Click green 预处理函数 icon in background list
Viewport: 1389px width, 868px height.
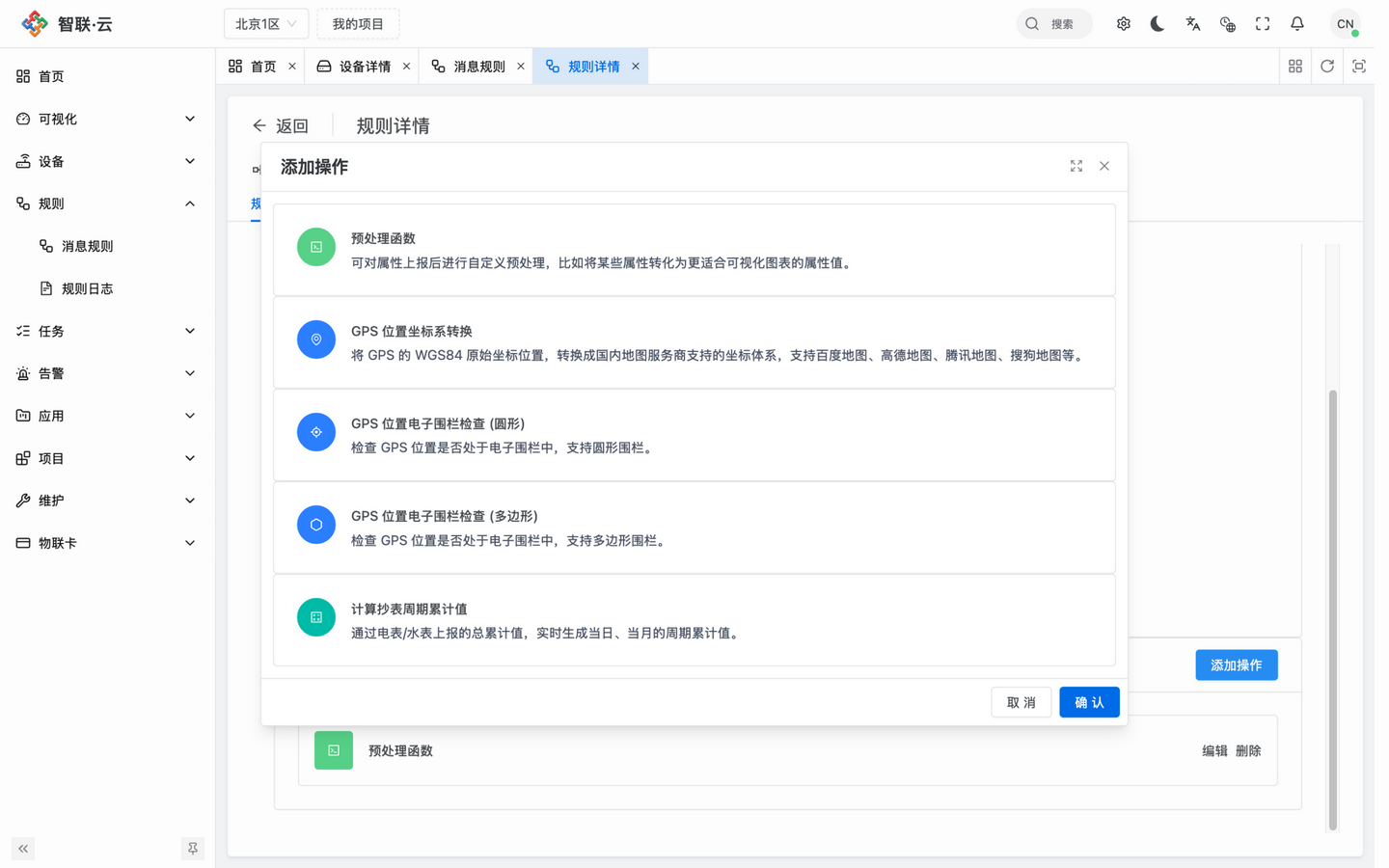click(334, 750)
